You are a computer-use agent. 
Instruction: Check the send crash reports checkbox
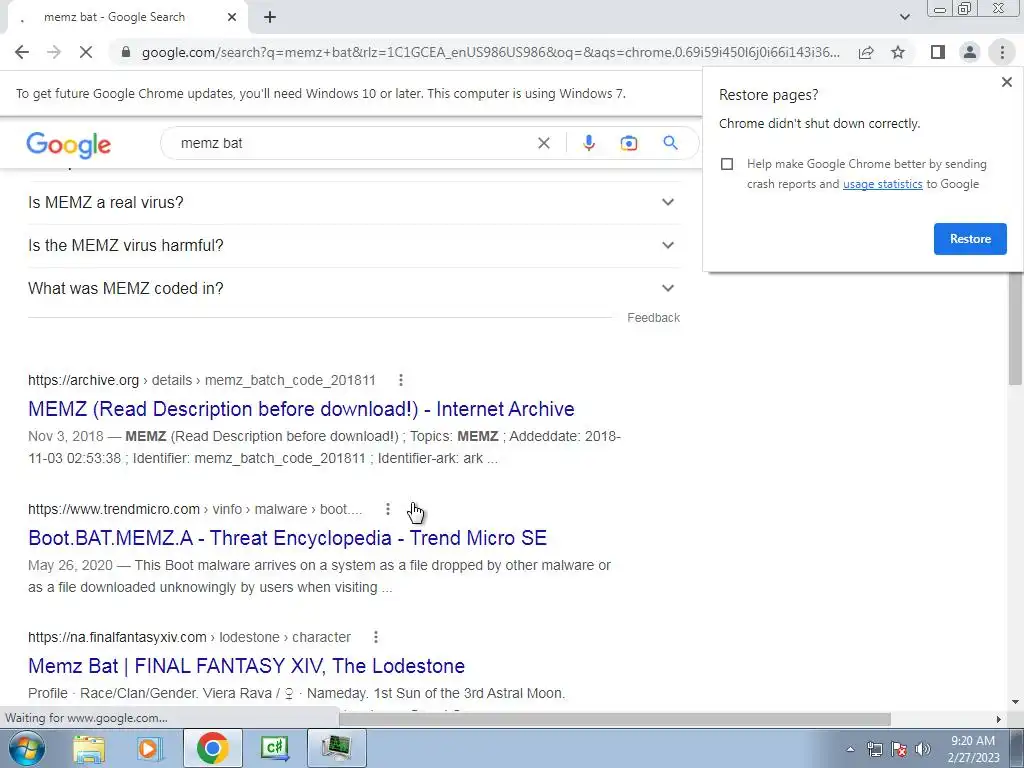click(x=727, y=164)
